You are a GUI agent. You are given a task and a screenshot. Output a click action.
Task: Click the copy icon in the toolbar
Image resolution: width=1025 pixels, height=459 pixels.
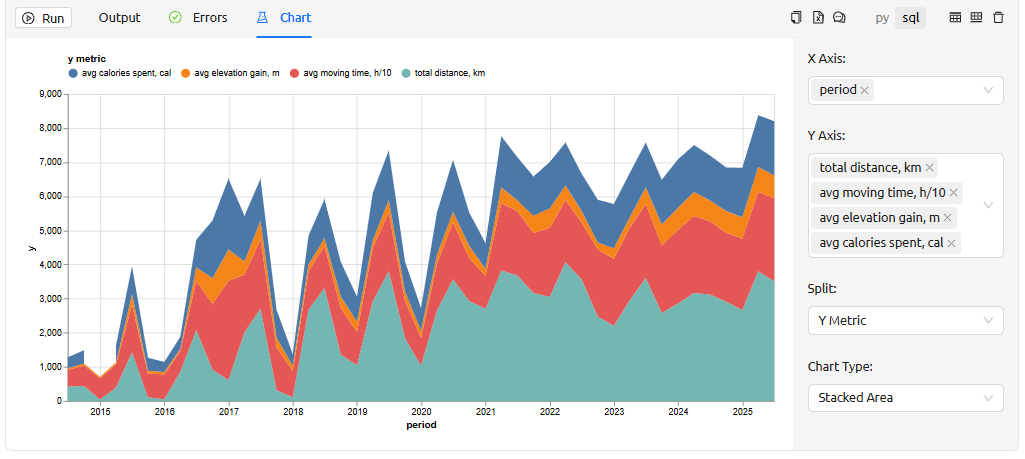(x=796, y=18)
